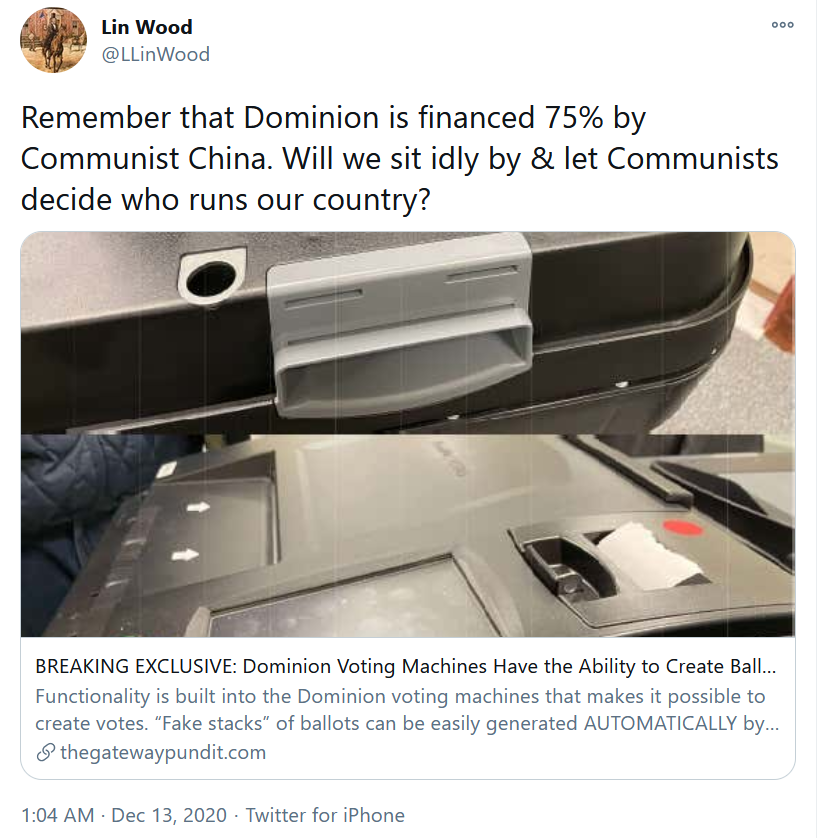Click the article description starting with Functionality
Viewport: 817px width, 838px height.
point(407,710)
